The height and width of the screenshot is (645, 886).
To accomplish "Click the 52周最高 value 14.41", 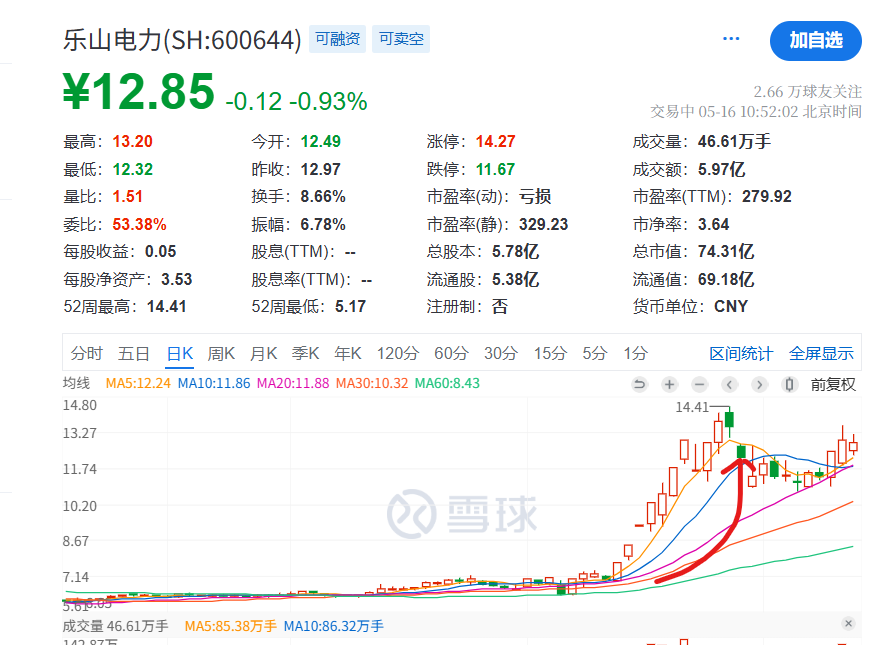I will [167, 306].
